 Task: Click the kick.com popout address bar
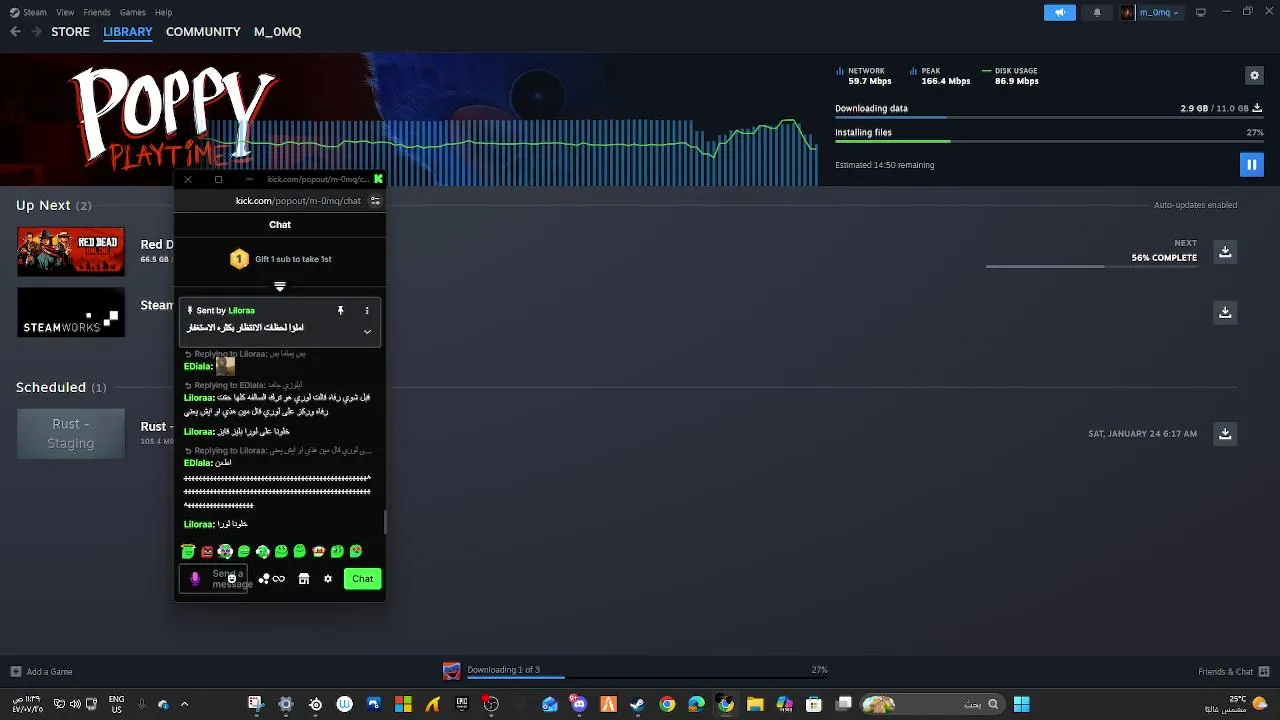tap(298, 201)
